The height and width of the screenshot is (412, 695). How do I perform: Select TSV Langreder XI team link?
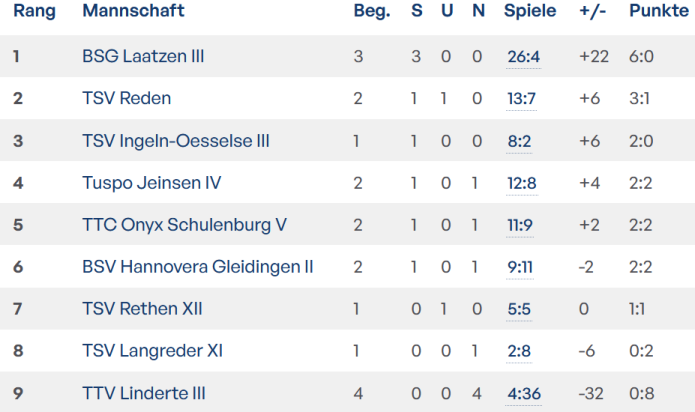coord(152,351)
